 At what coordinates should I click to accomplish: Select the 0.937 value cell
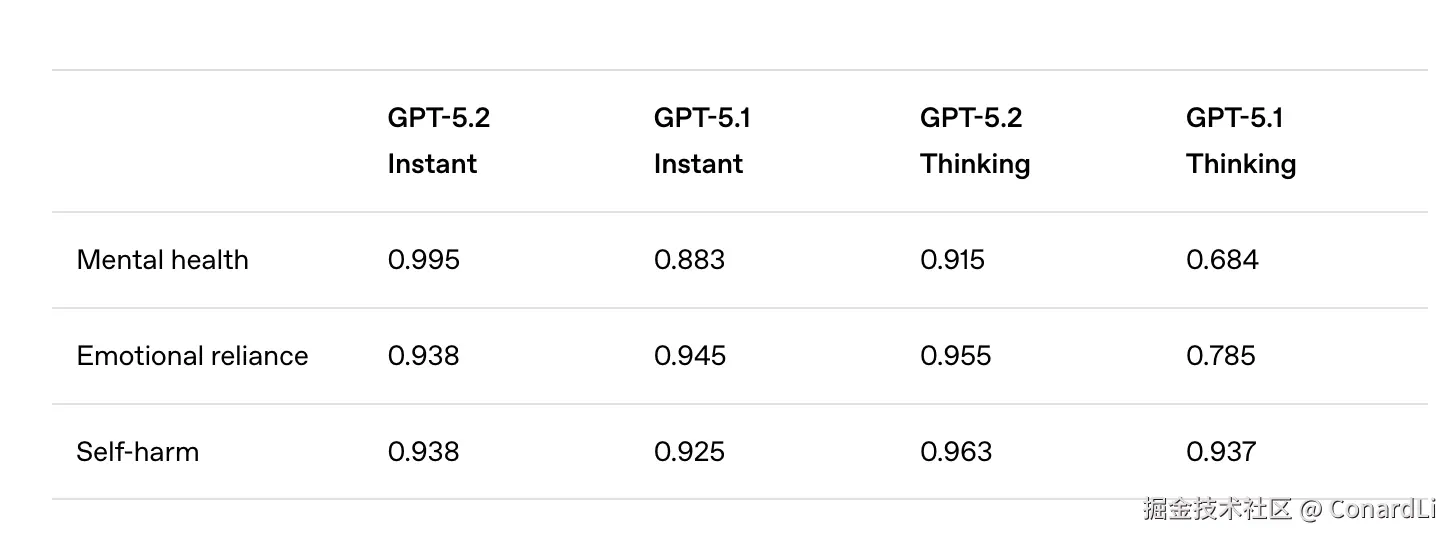point(1221,452)
